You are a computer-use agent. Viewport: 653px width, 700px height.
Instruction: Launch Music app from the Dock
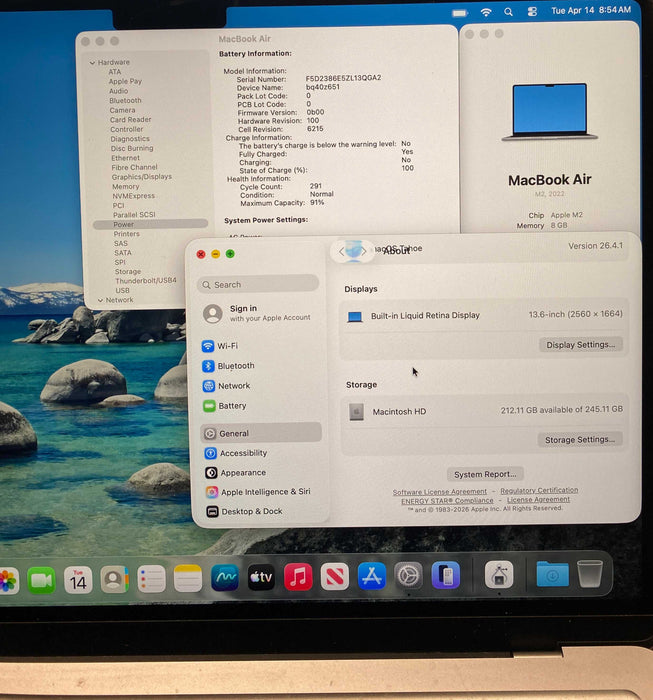pyautogui.click(x=298, y=576)
